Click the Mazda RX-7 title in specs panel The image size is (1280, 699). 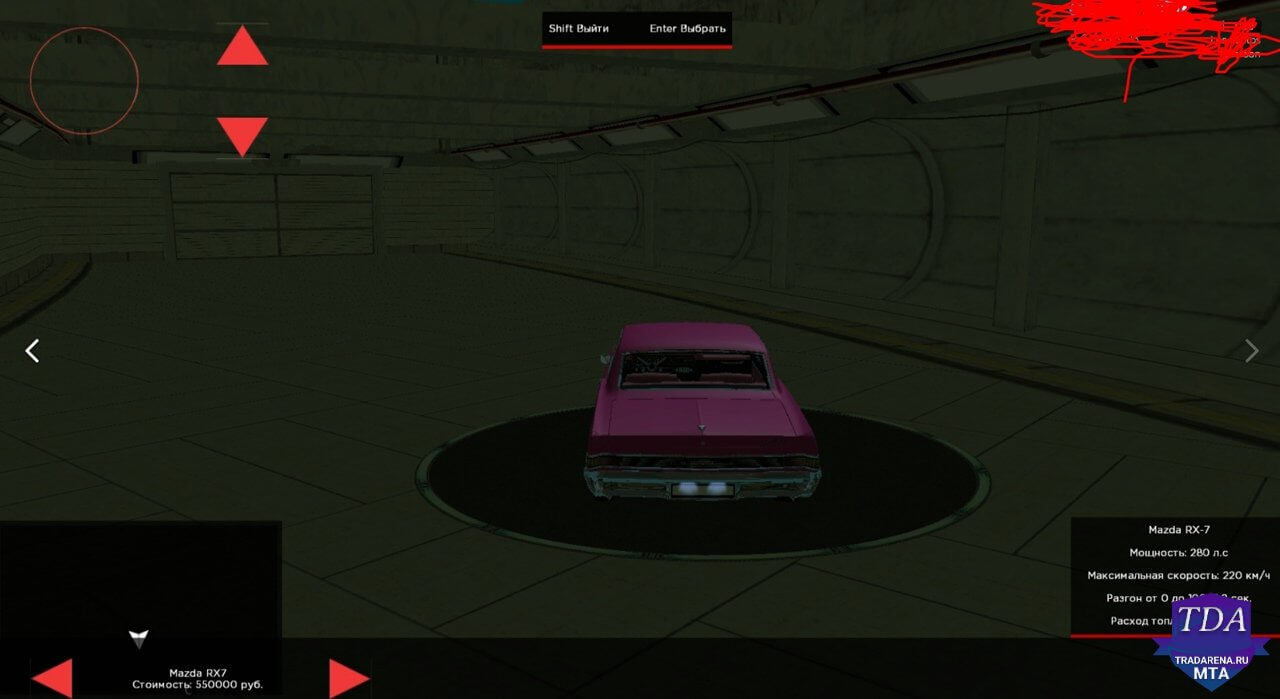click(1178, 530)
